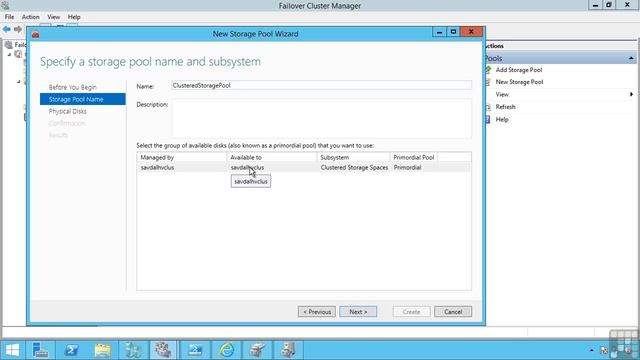Click Add Storage Pool action link
Image resolution: width=640 pixels, height=360 pixels.
pos(519,70)
